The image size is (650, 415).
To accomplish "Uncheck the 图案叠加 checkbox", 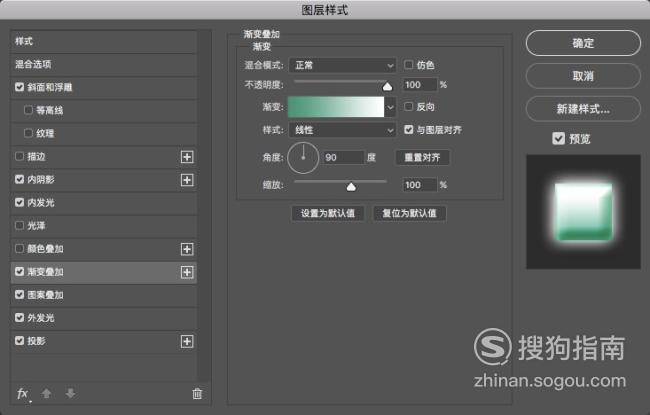I will point(19,294).
